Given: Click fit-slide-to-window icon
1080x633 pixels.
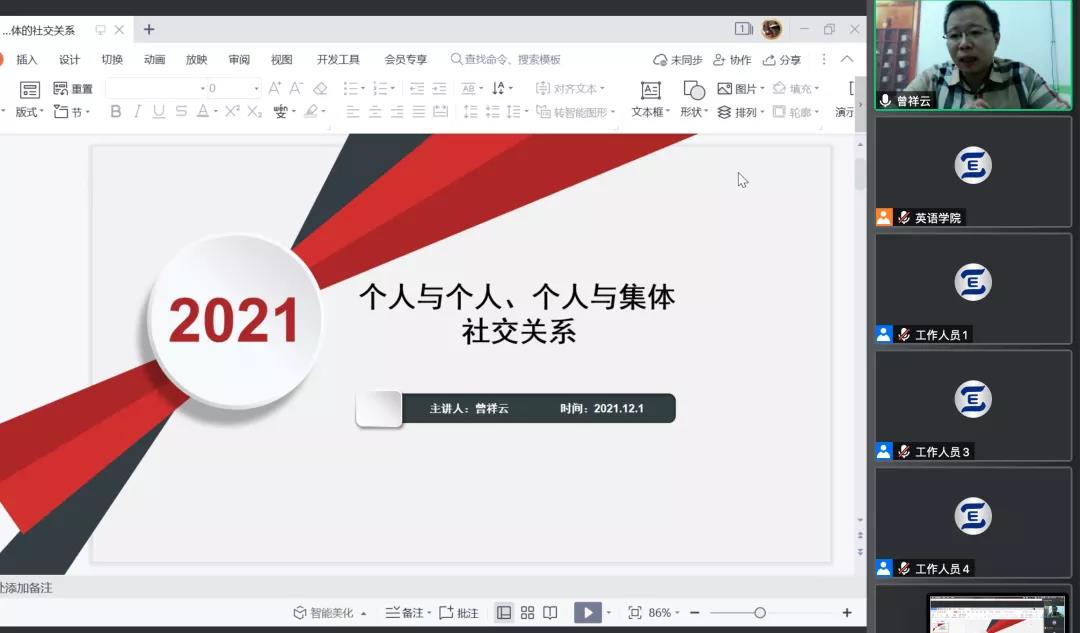Looking at the screenshot, I should [x=634, y=613].
